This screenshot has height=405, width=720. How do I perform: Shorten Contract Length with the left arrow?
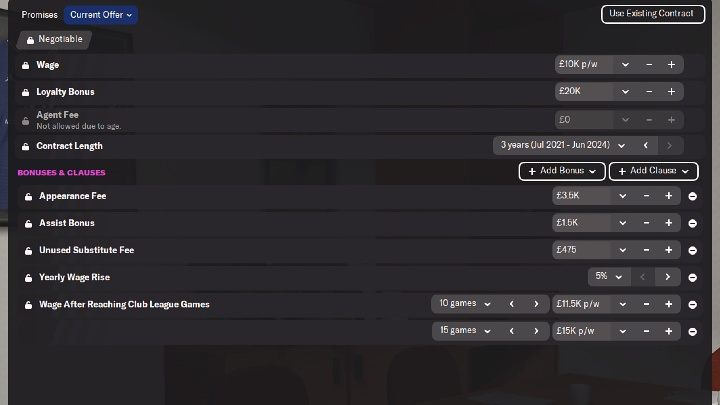tap(646, 146)
